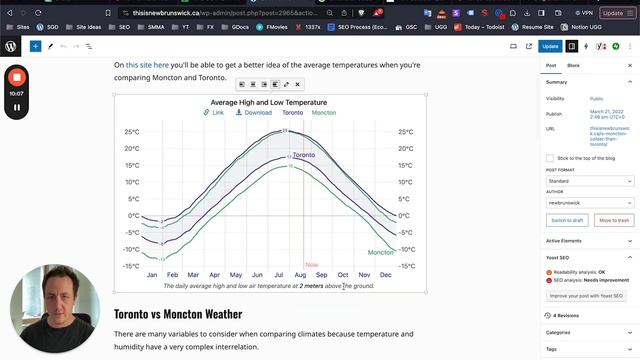Edit the publish date March 21, 2022
Viewport: 640px width, 360px height.
(x=607, y=114)
